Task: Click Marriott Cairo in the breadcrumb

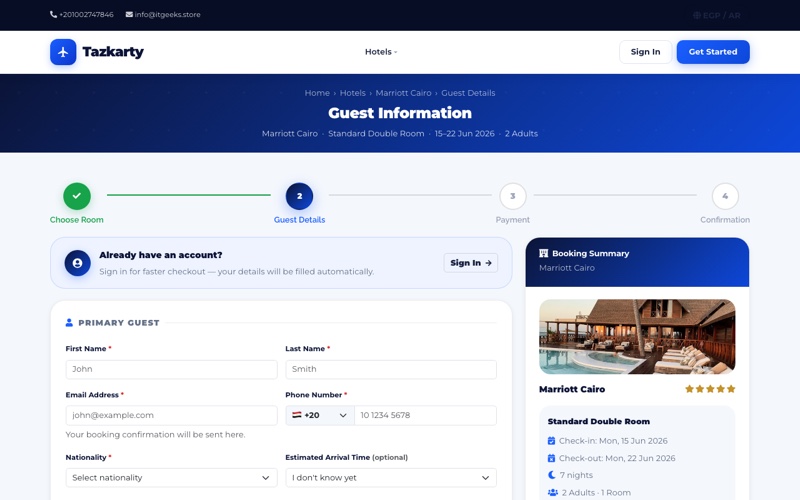Action: [x=403, y=93]
